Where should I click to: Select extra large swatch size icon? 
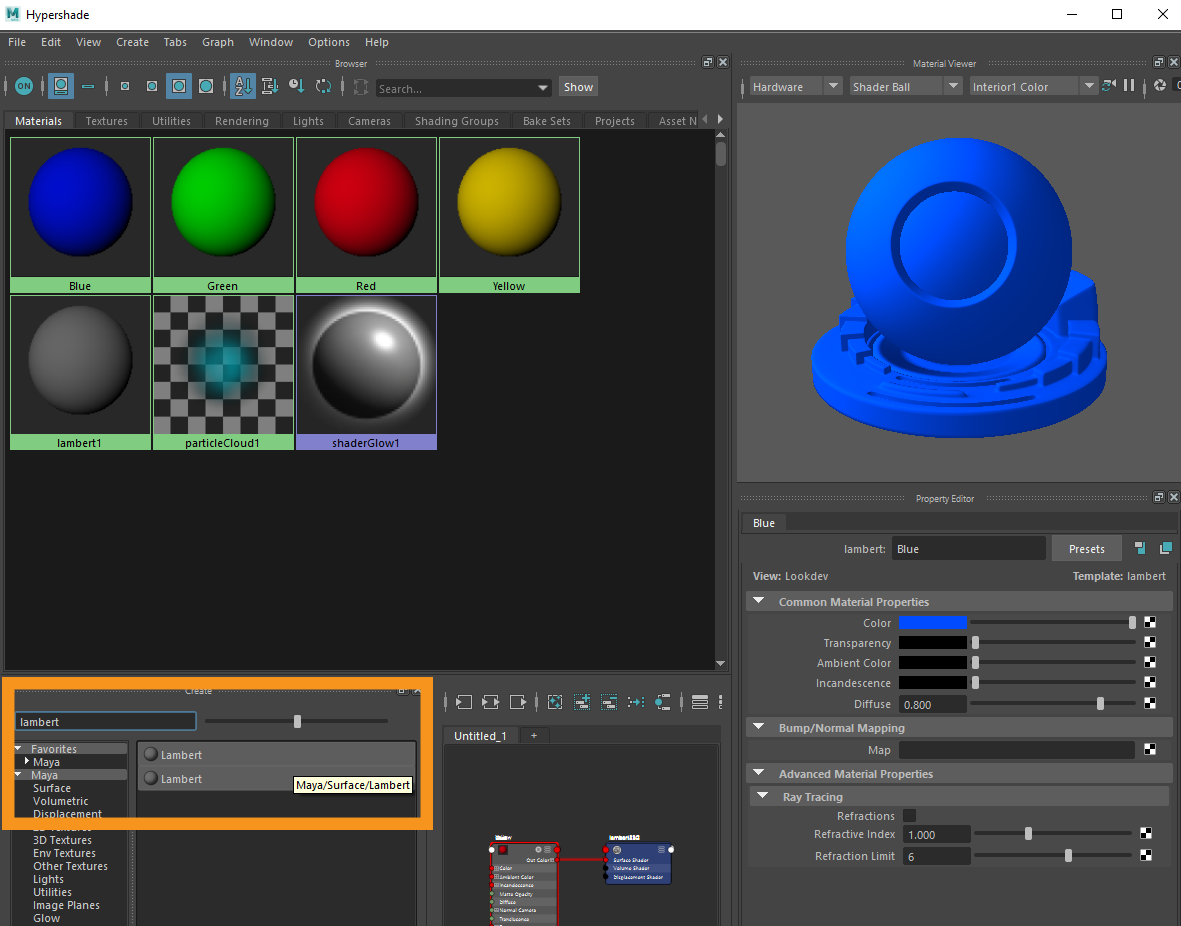click(206, 87)
